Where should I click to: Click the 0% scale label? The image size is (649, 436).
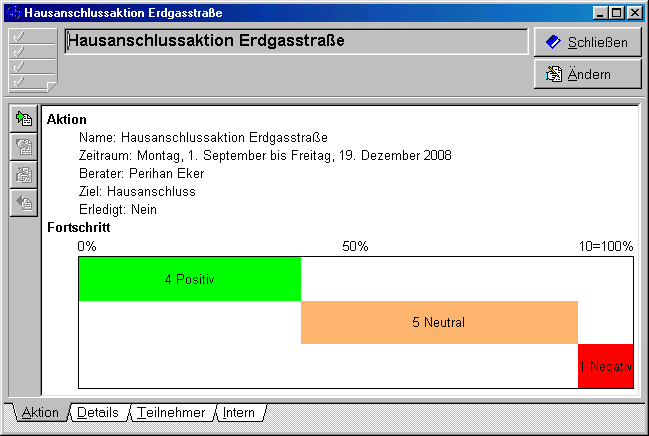pyautogui.click(x=87, y=246)
